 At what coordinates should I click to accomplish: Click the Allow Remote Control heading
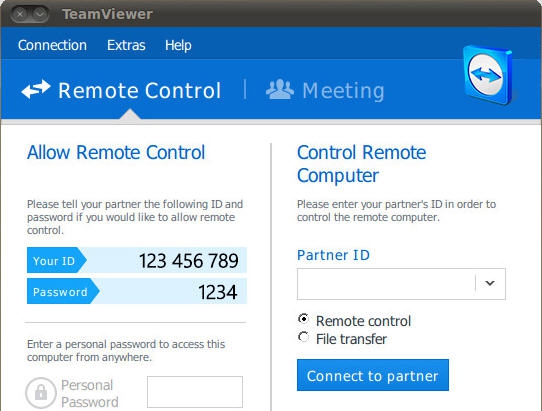[116, 152]
